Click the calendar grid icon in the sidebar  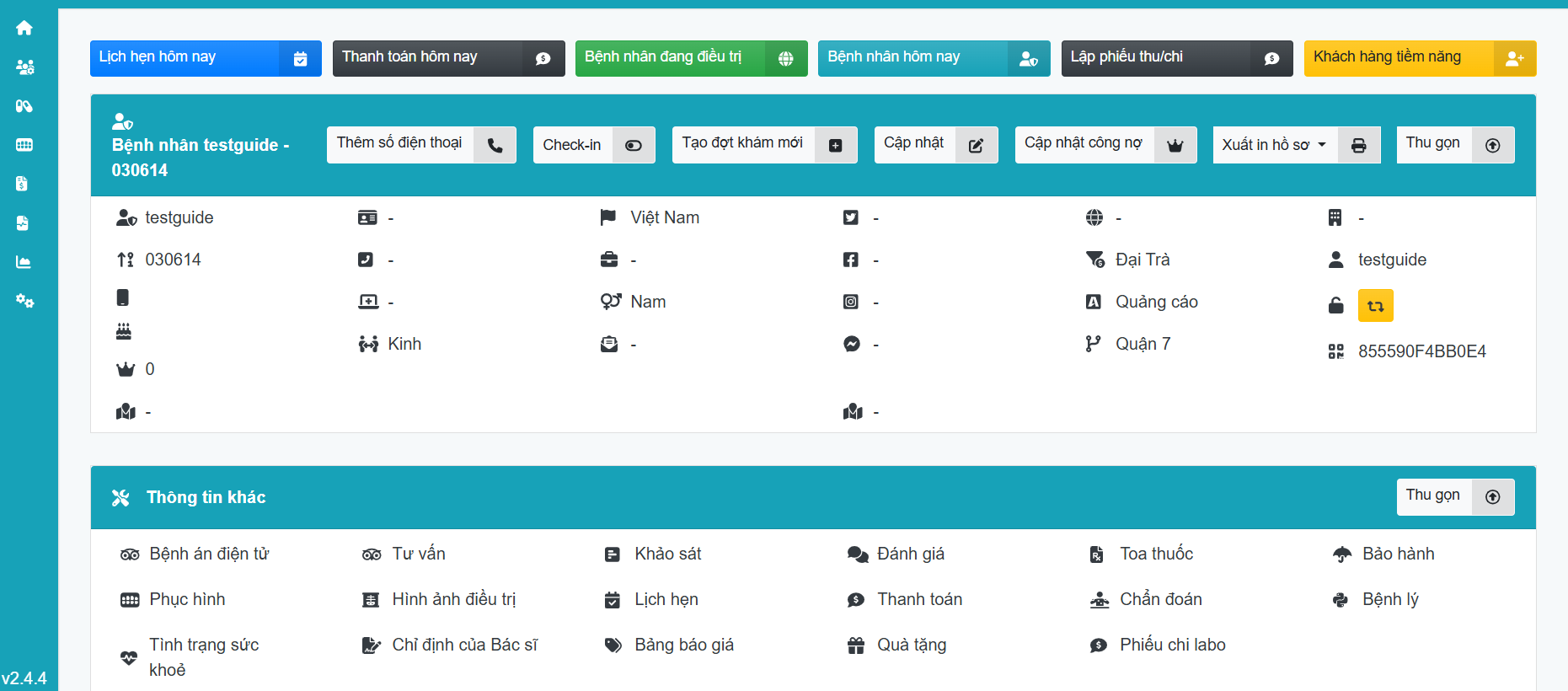tap(24, 145)
